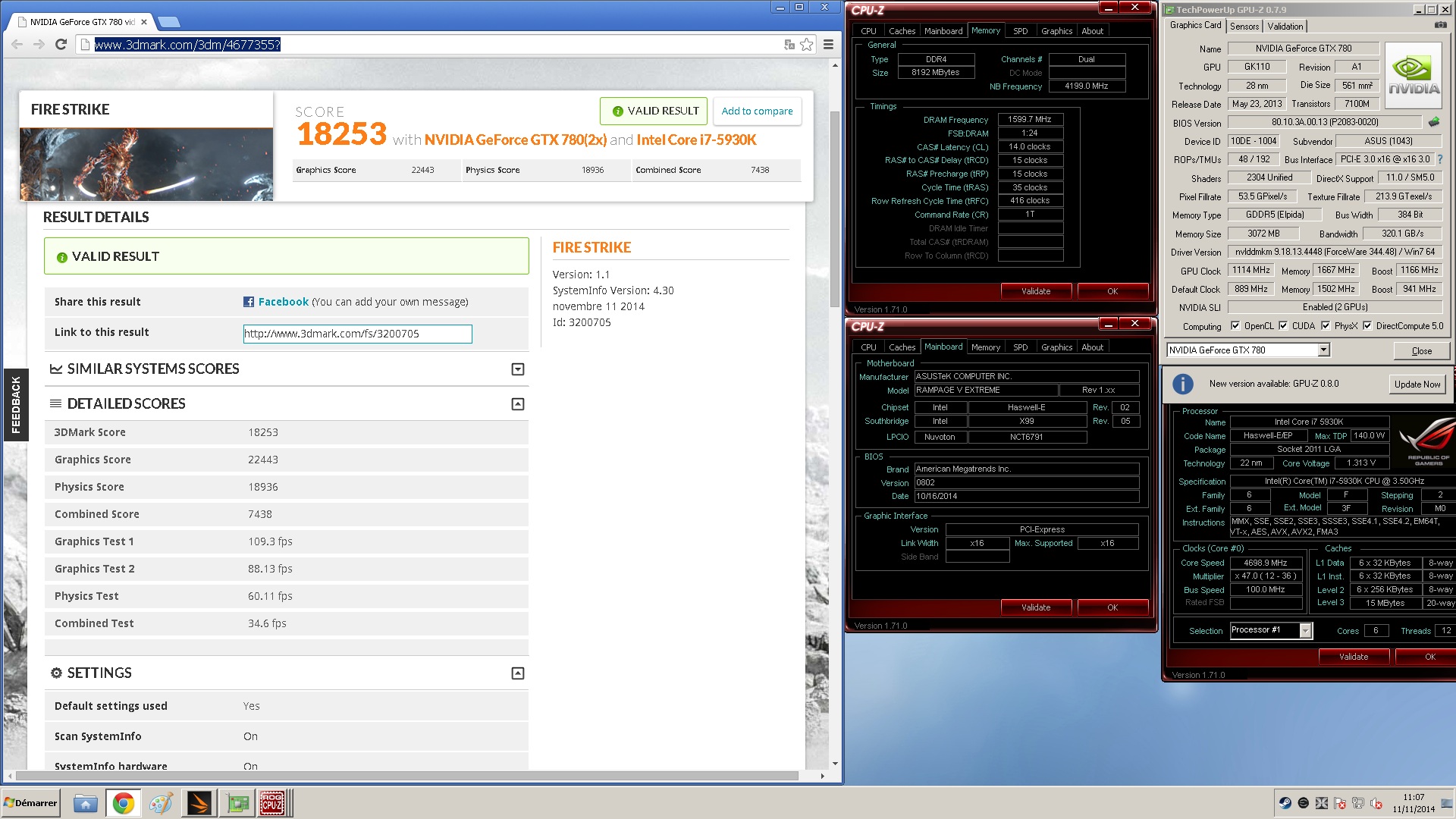Toggle the PhysX checkbox in GPU-Z
This screenshot has width=1456, height=819.
[x=1326, y=326]
